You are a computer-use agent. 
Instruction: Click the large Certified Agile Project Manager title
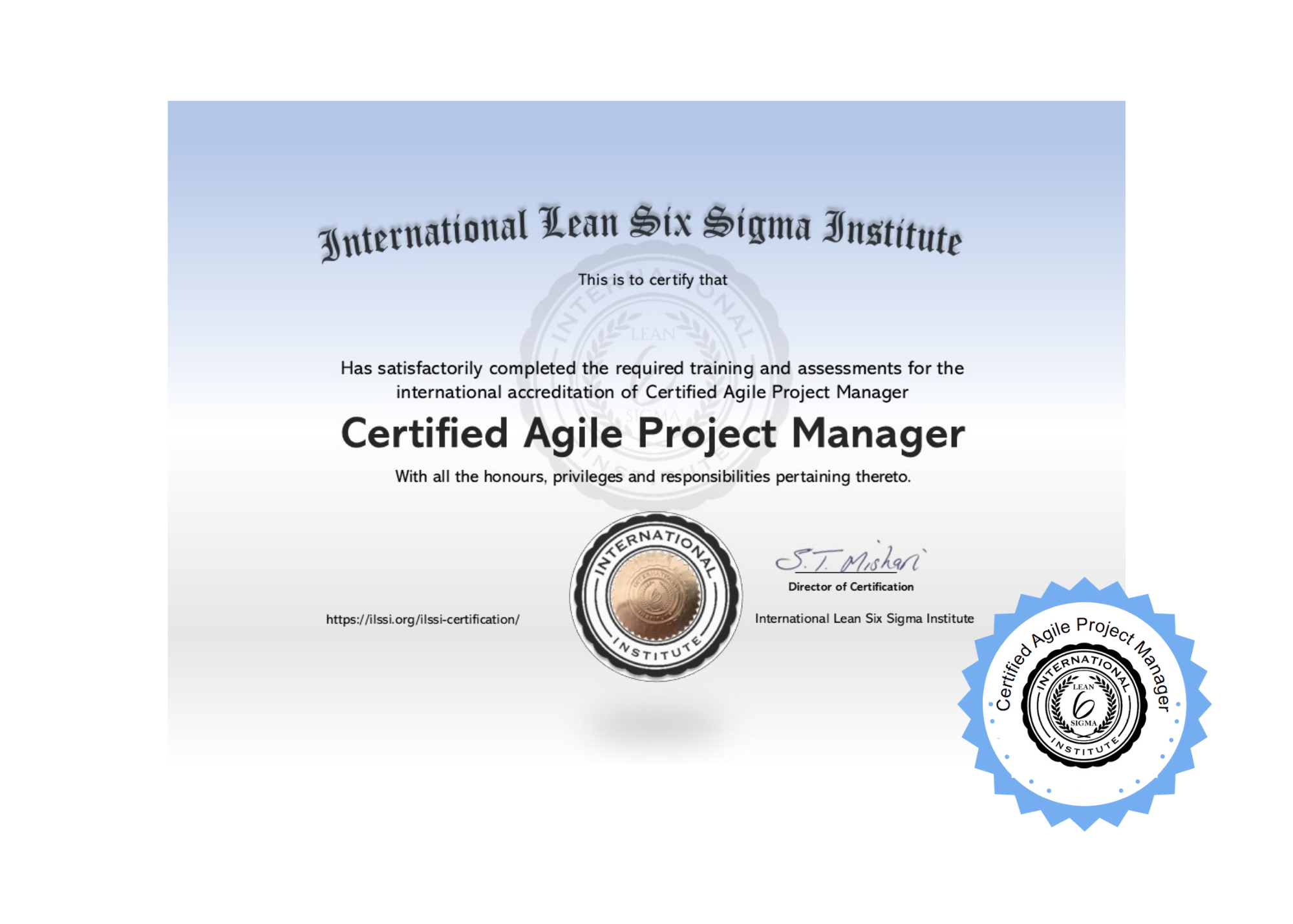click(652, 433)
